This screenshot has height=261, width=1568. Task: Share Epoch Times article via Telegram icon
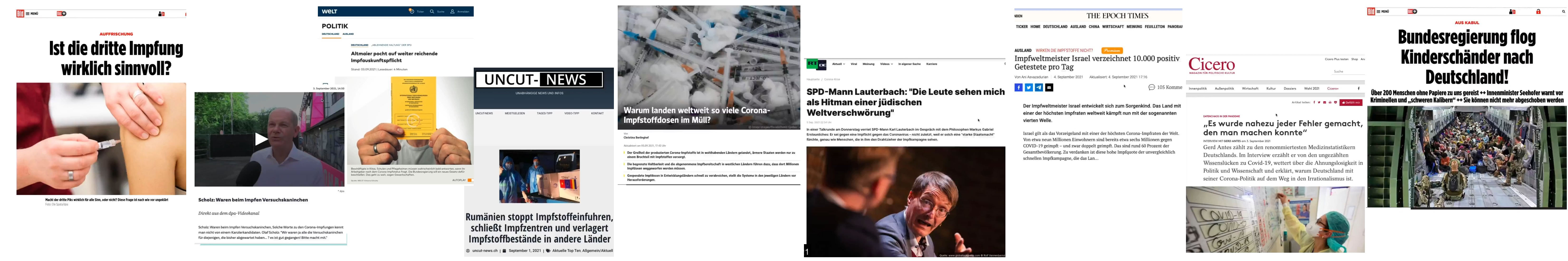pos(1039,88)
